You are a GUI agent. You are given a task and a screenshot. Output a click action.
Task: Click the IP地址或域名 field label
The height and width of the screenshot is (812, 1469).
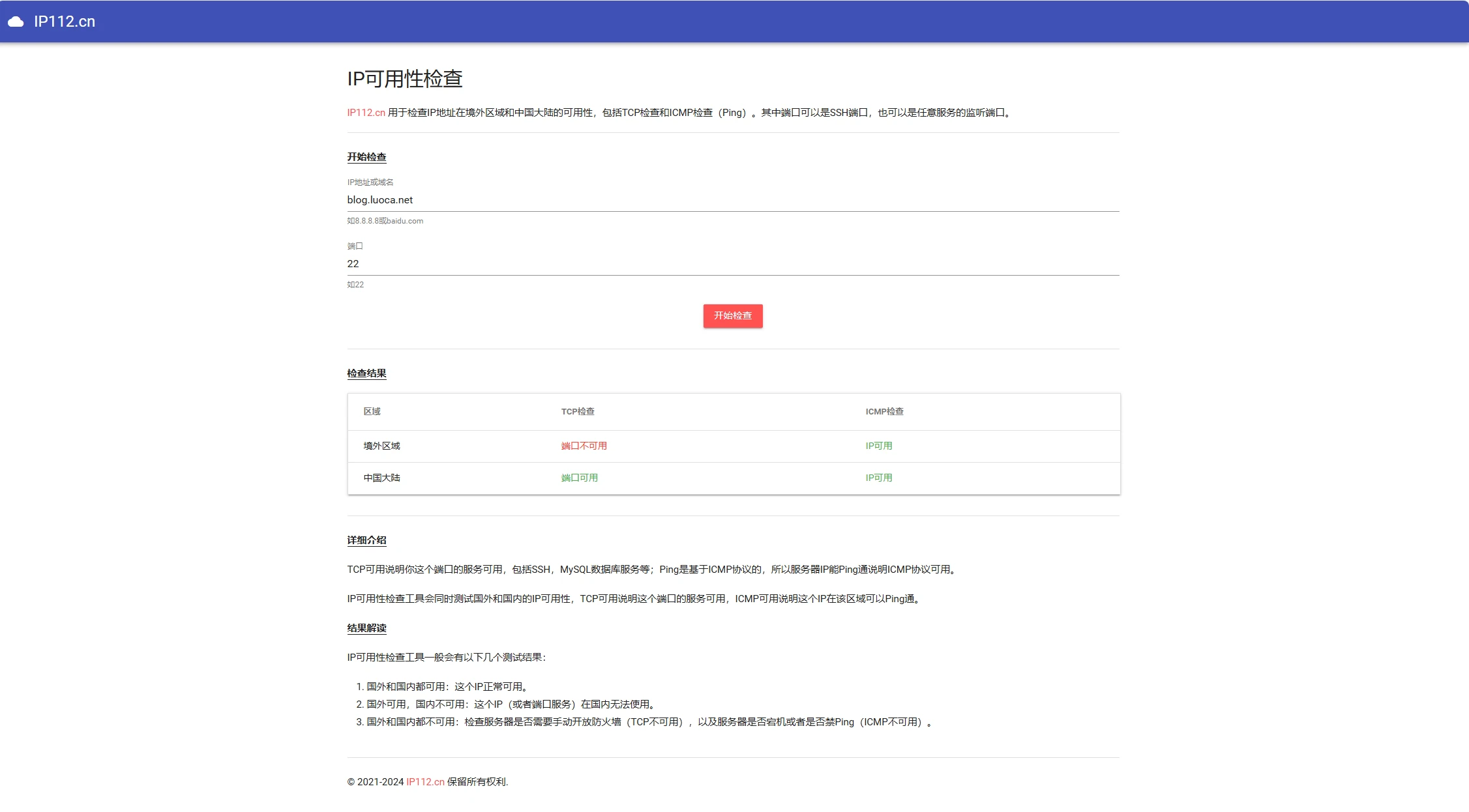(x=370, y=182)
